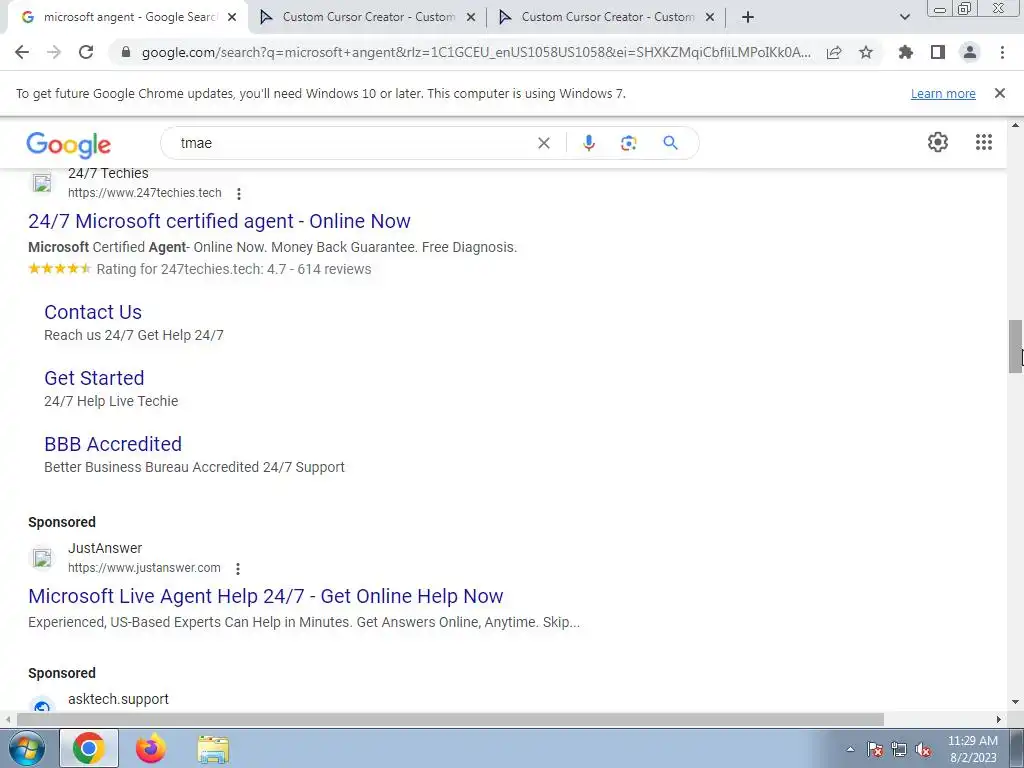Click the Chrome taskbar icon

(89, 748)
